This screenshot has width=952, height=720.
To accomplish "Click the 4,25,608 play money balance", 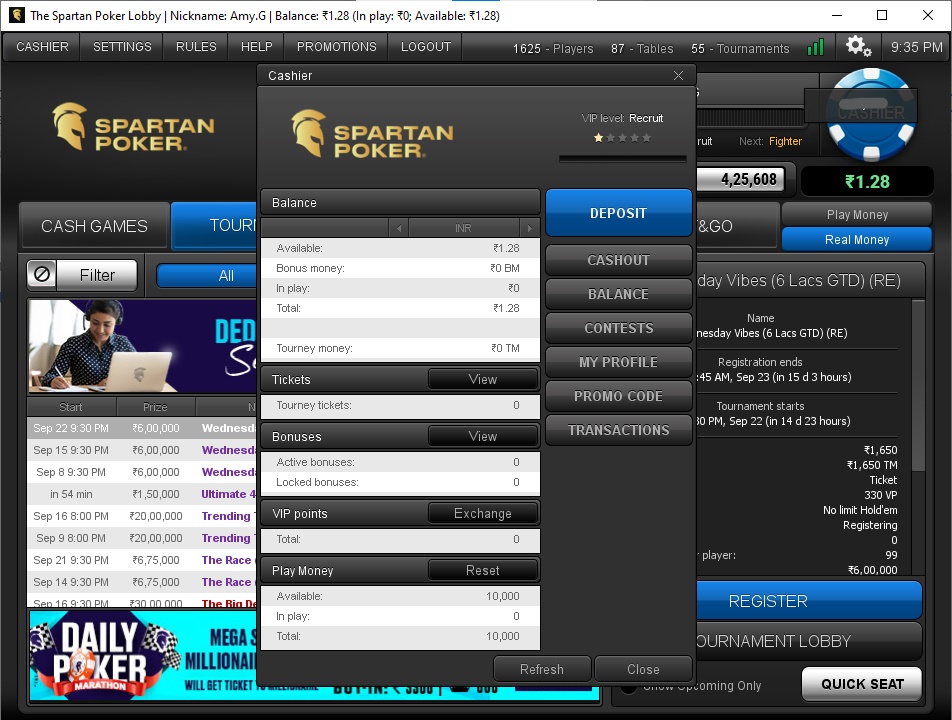I will click(741, 180).
